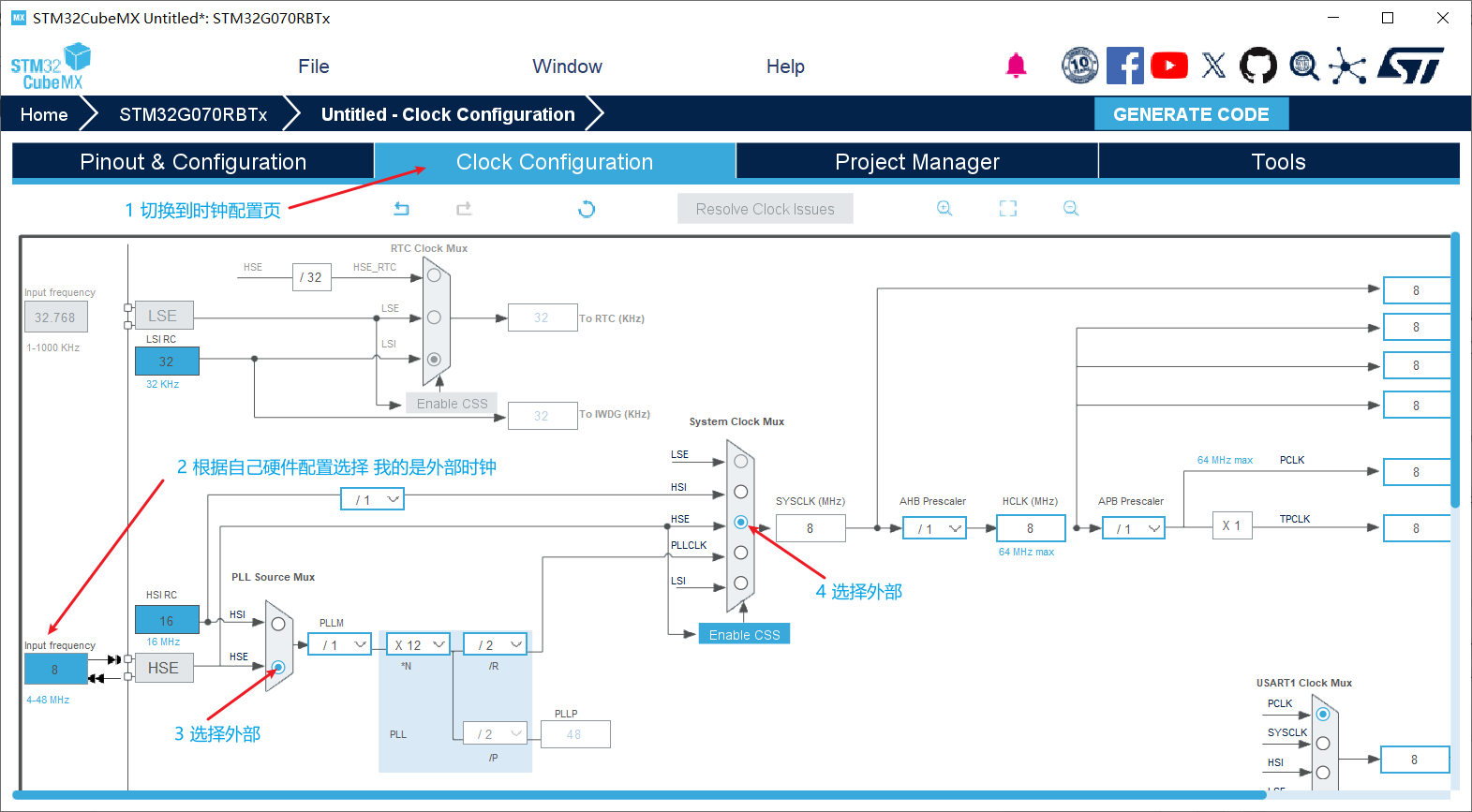Open the PLL multiplier X 12 dropdown
This screenshot has height=812, width=1472.
pos(418,645)
